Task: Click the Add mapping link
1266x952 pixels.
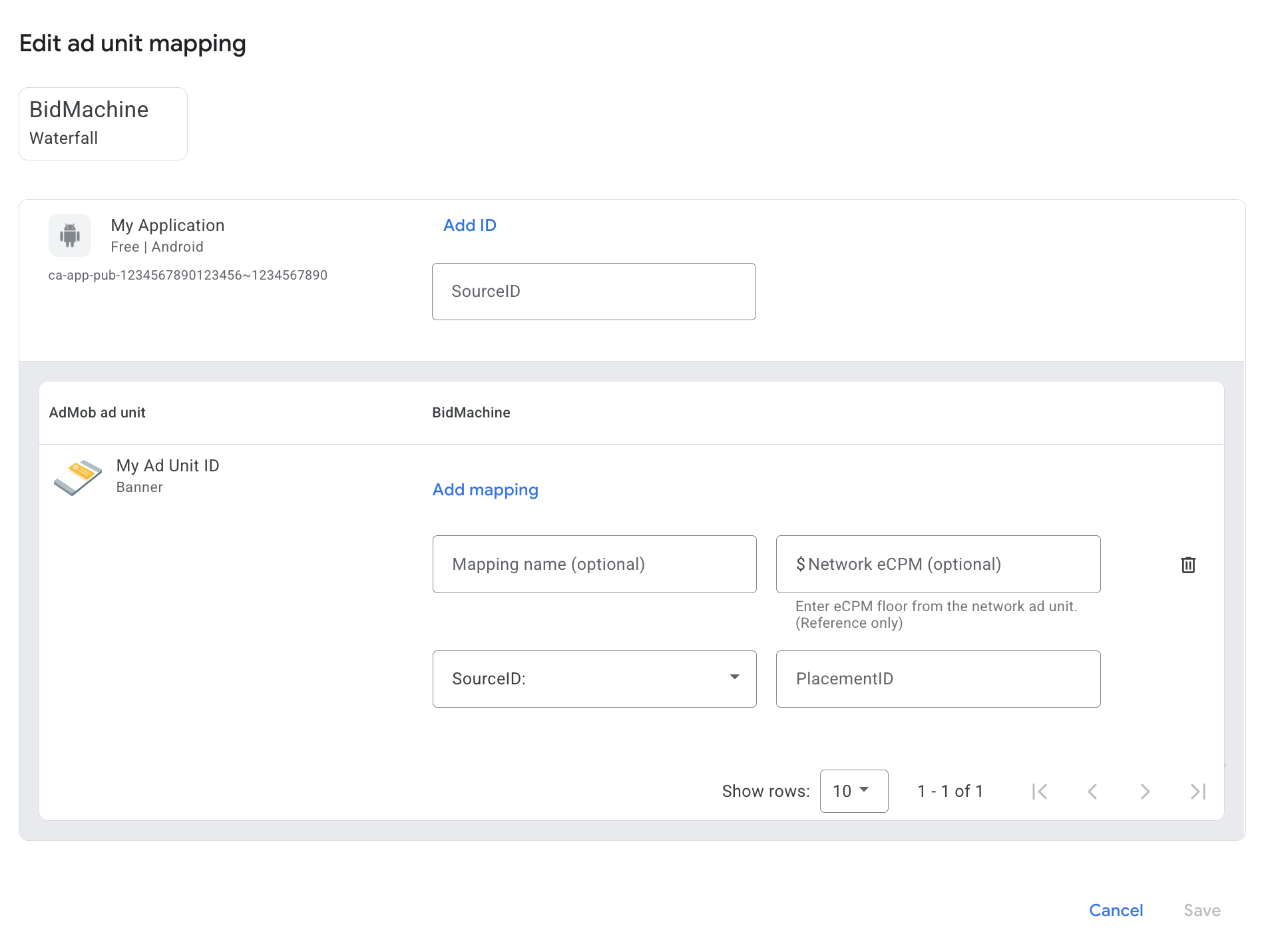Action: (485, 489)
